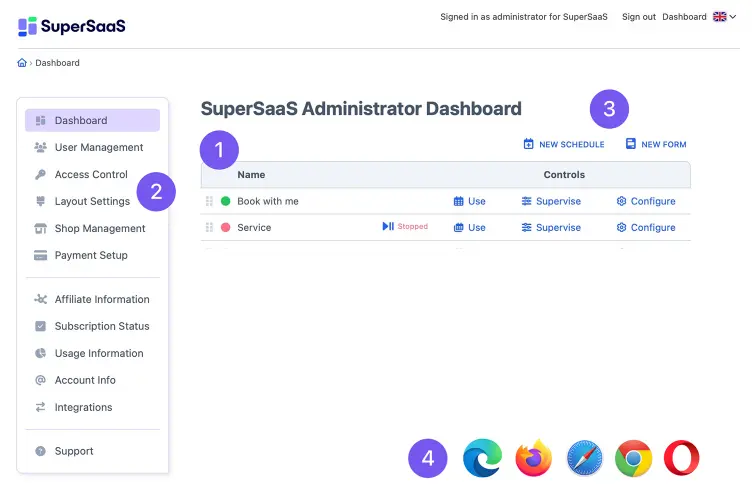
Task: Click the Stopped label on Service row
Action: [x=412, y=226]
